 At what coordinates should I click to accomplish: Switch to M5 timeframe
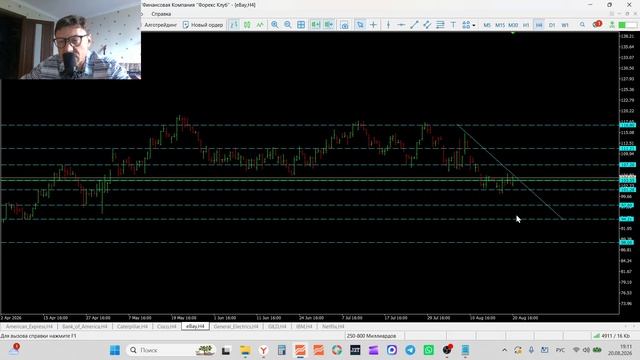(x=487, y=25)
